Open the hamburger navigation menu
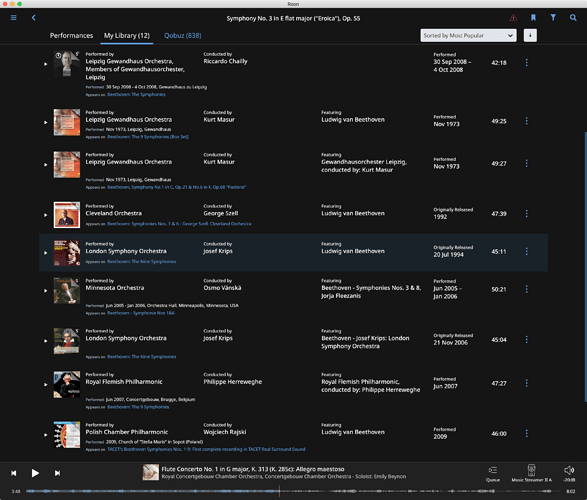 (13, 18)
